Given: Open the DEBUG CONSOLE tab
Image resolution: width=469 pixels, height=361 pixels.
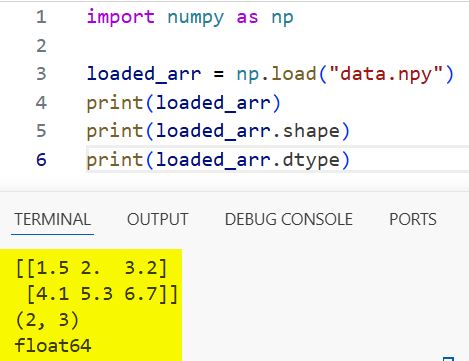Looking at the screenshot, I should click(x=289, y=219).
